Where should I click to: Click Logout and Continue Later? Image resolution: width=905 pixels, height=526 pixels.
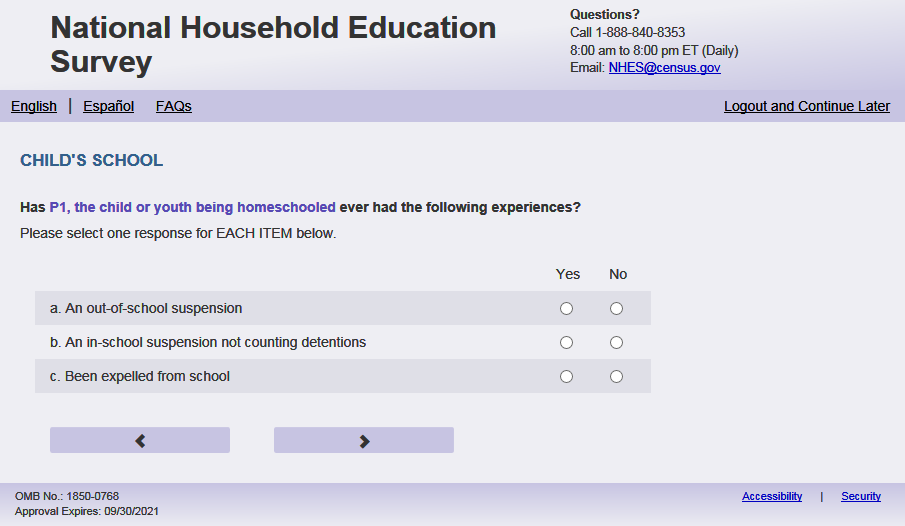coord(806,106)
